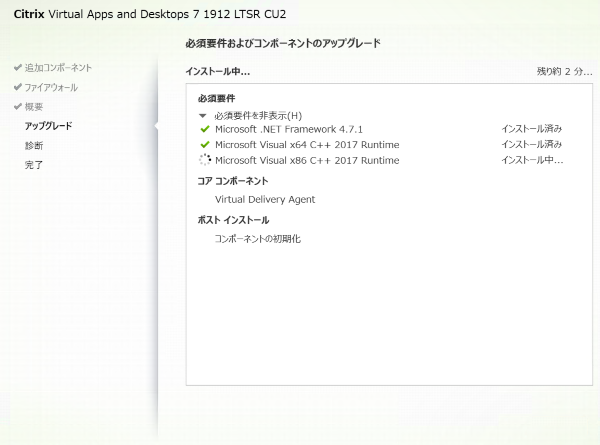Screen dimensions: 600x445
Task: Click green check beside Visual x64 C++ Runtime
Action: pyautogui.click(x=205, y=145)
